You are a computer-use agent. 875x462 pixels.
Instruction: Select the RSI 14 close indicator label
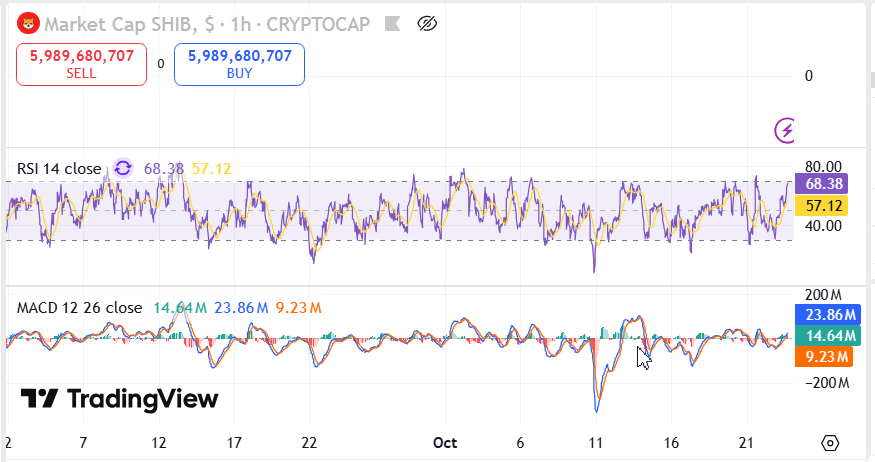(59, 169)
